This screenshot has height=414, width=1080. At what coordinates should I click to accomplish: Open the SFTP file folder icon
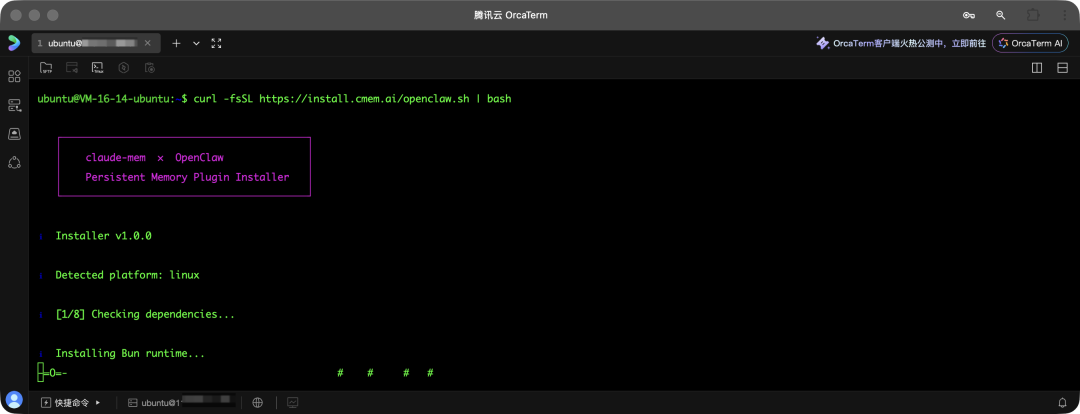pos(46,68)
